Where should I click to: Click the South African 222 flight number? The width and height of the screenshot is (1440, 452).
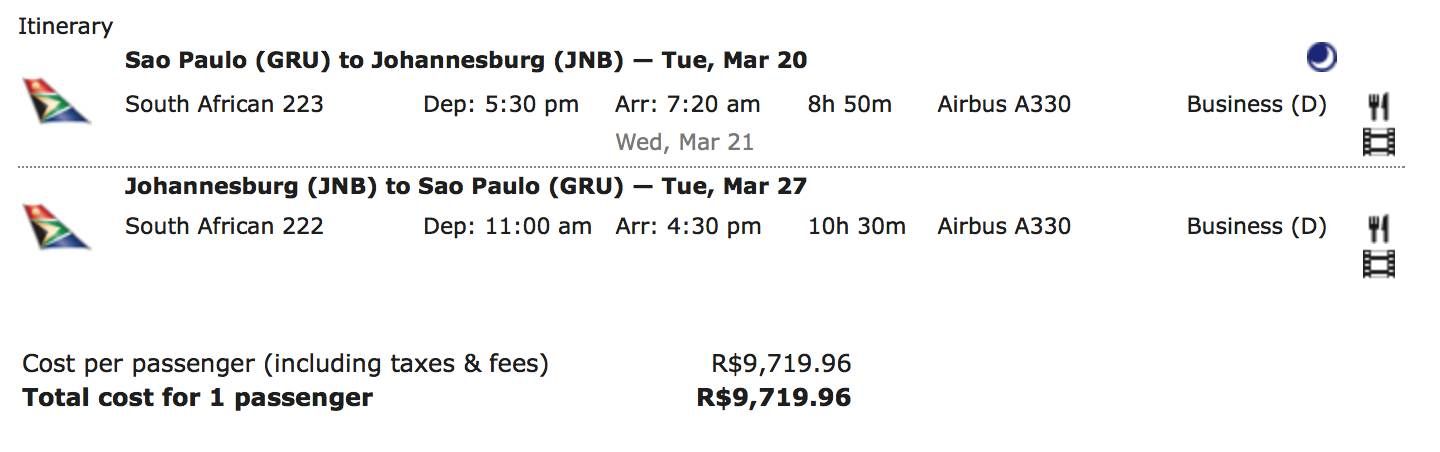pos(224,226)
